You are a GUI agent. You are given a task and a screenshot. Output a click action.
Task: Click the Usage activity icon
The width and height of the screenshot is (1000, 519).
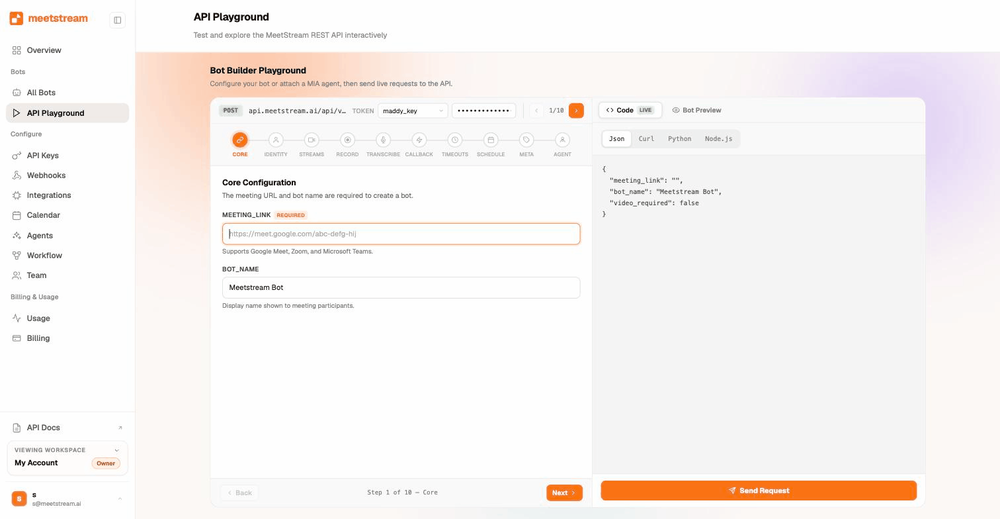(17, 318)
